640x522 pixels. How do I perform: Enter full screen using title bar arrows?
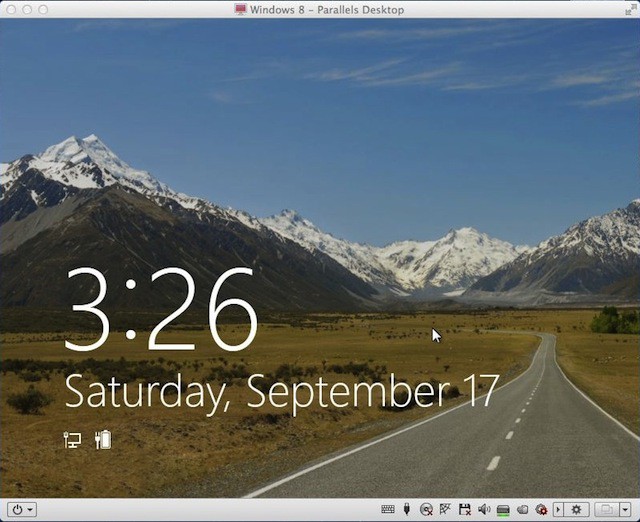[630, 9]
